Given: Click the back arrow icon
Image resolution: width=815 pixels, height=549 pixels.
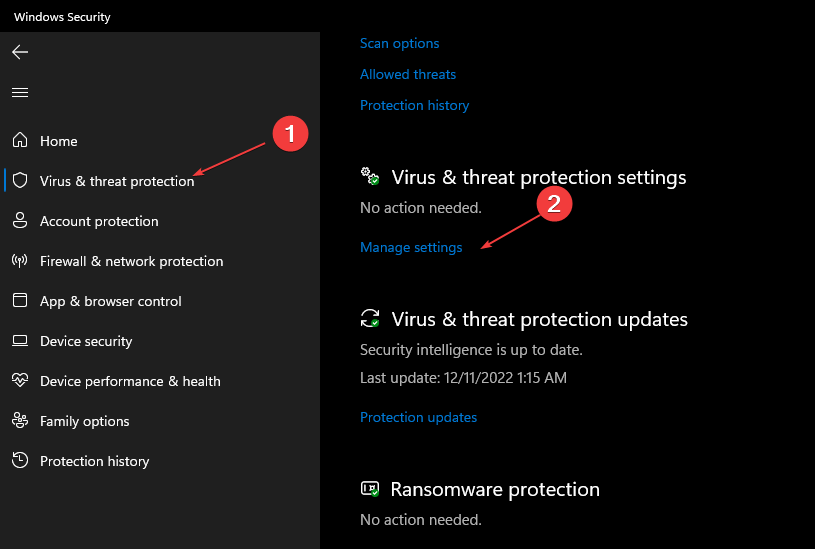Looking at the screenshot, I should (20, 52).
